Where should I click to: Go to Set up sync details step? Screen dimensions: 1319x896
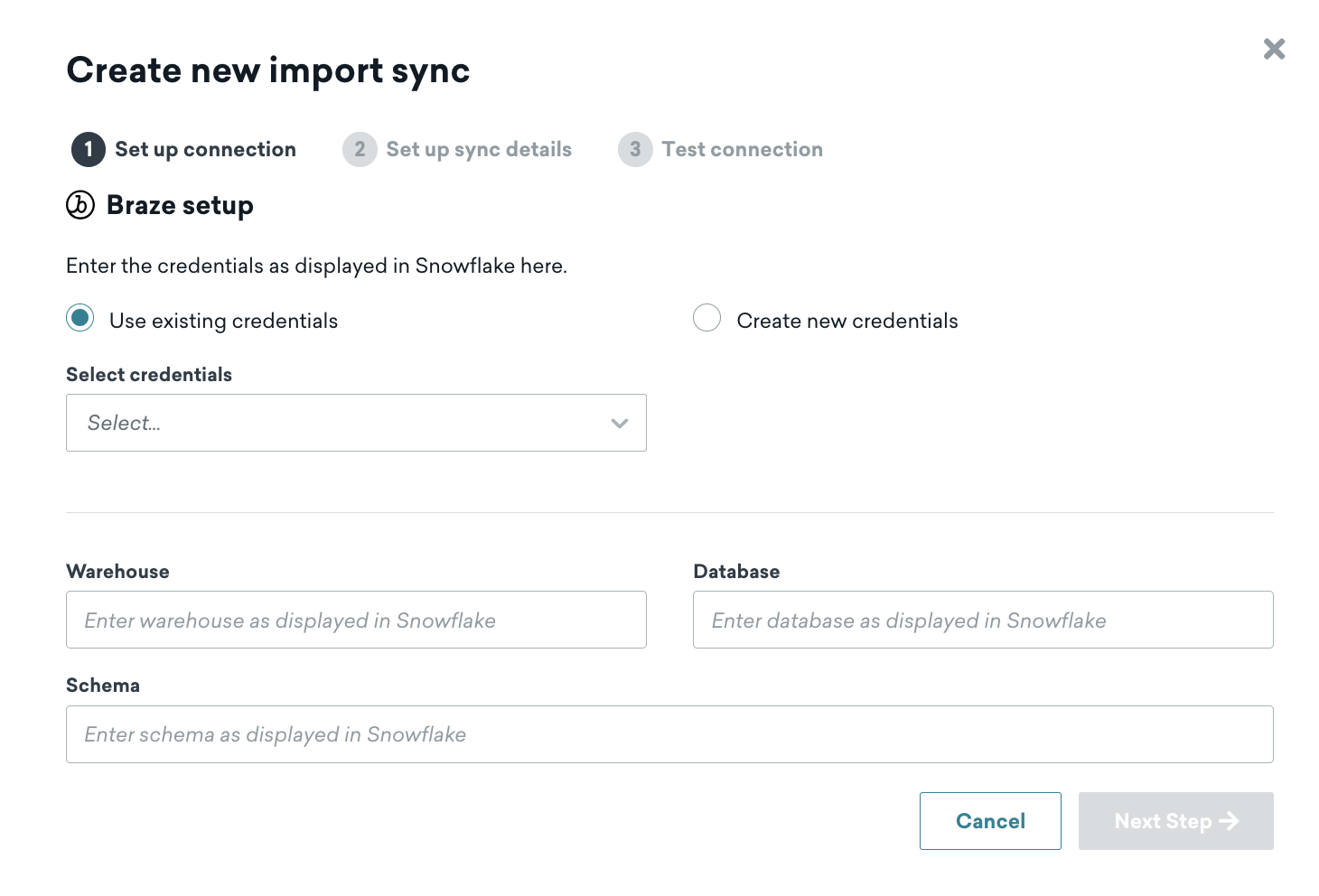click(x=479, y=149)
